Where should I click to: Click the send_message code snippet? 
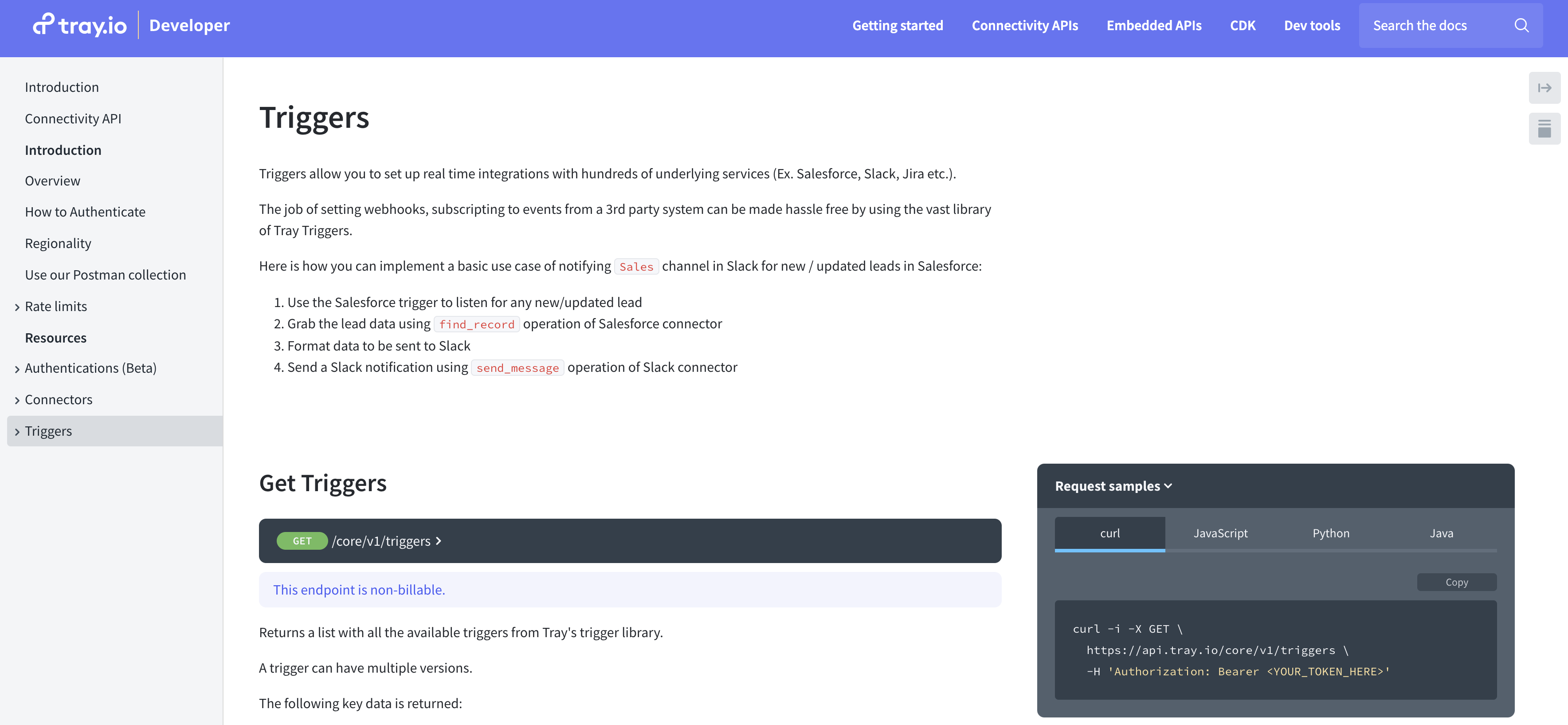click(517, 367)
